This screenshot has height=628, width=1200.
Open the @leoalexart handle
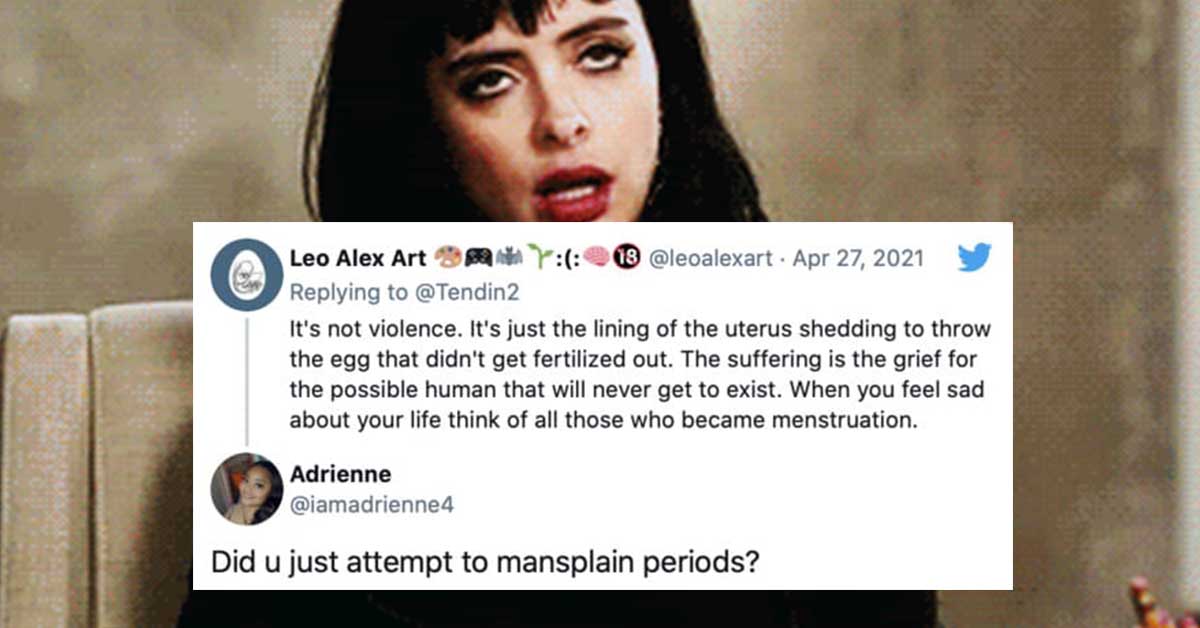[x=711, y=259]
